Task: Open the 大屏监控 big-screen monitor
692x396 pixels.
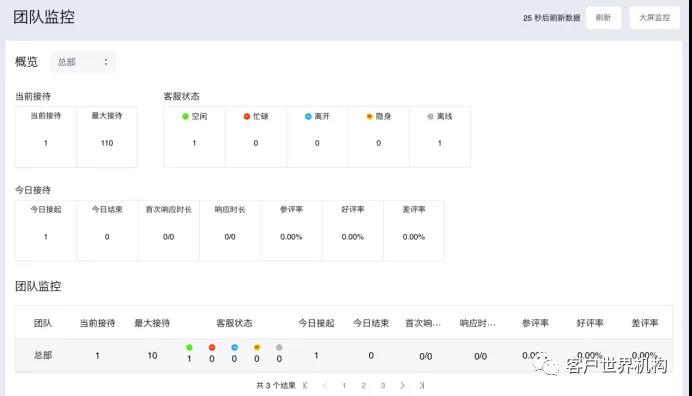Action: pyautogui.click(x=654, y=18)
